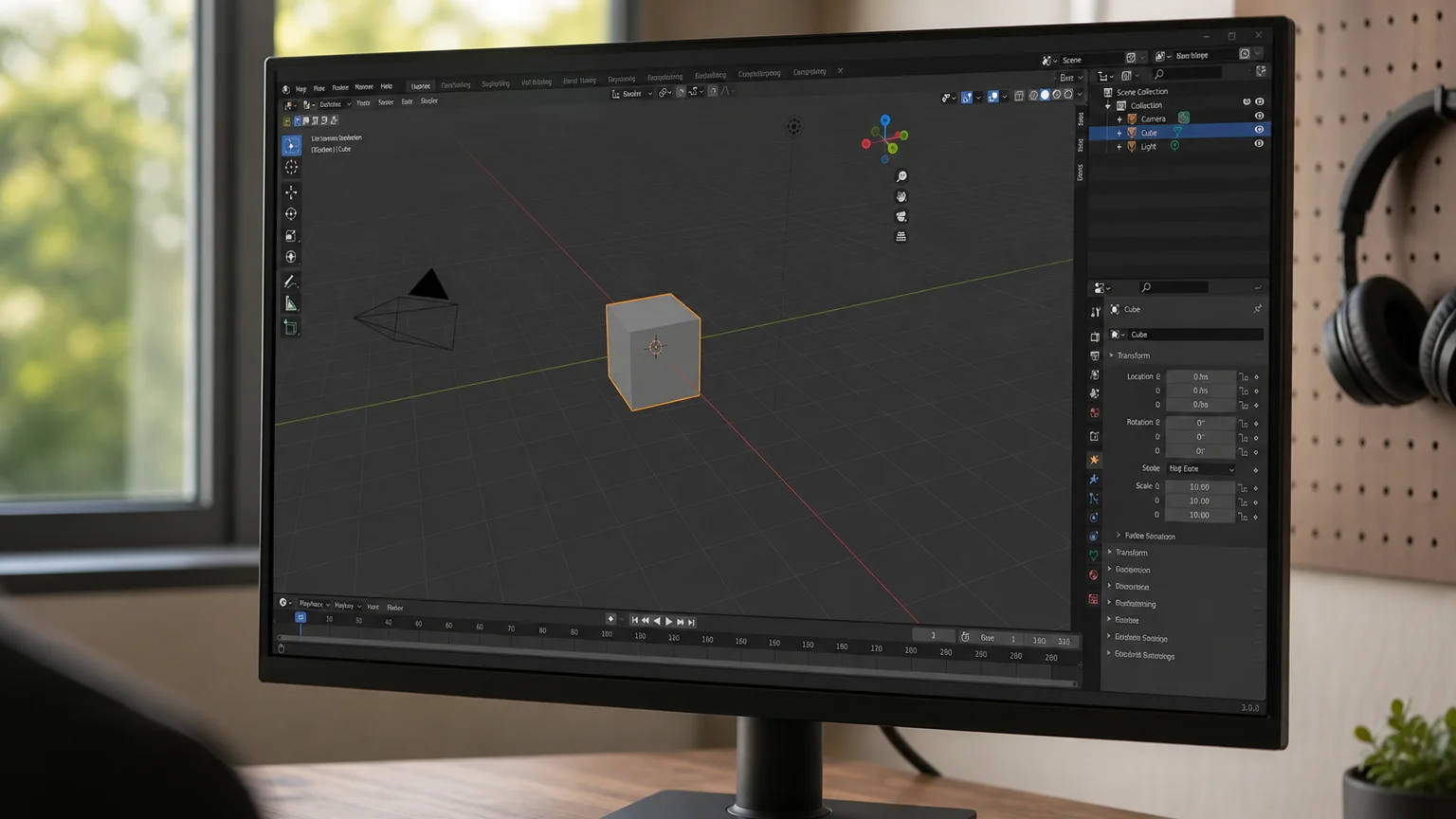Image resolution: width=1456 pixels, height=819 pixels.
Task: Select the Cursor tool in the left toolbar
Action: 291,167
